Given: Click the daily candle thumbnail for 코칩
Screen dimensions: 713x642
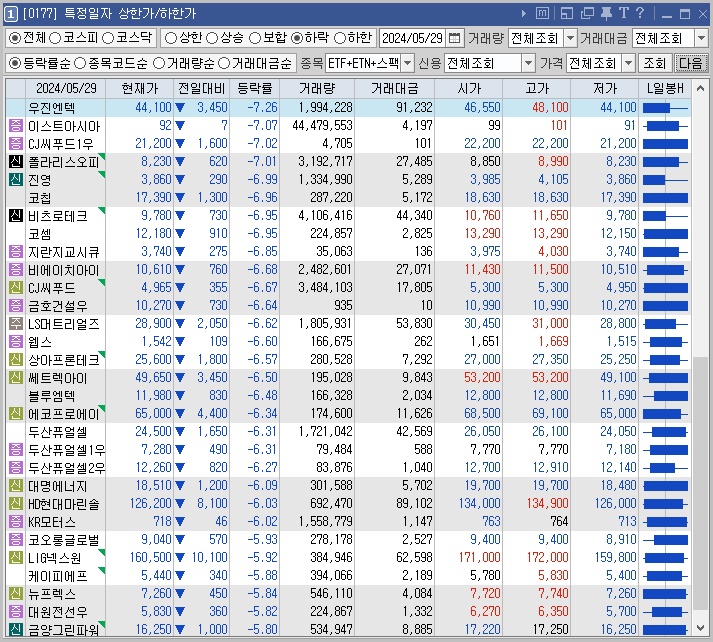Looking at the screenshot, I should click(665, 198).
